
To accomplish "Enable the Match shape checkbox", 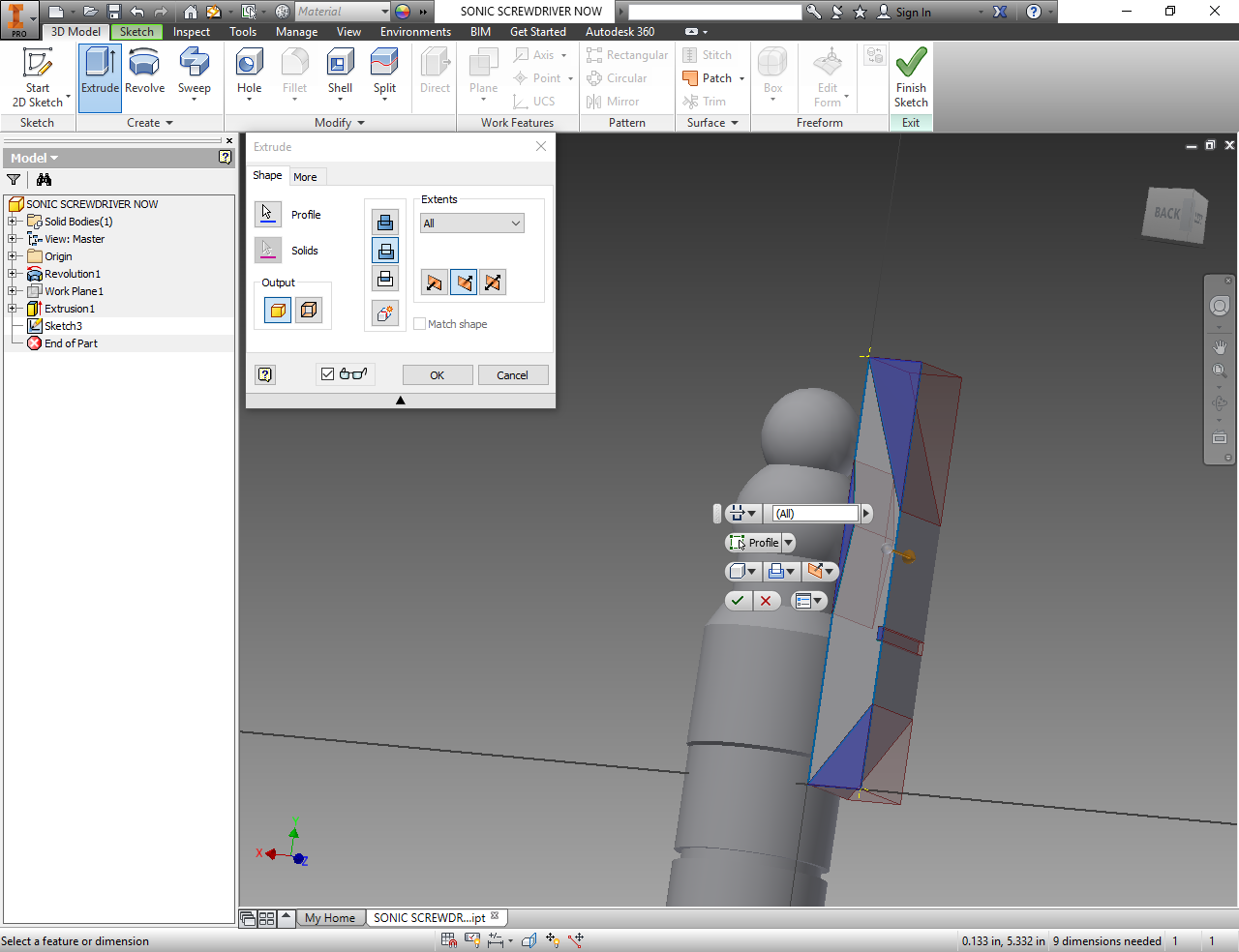I will point(420,324).
